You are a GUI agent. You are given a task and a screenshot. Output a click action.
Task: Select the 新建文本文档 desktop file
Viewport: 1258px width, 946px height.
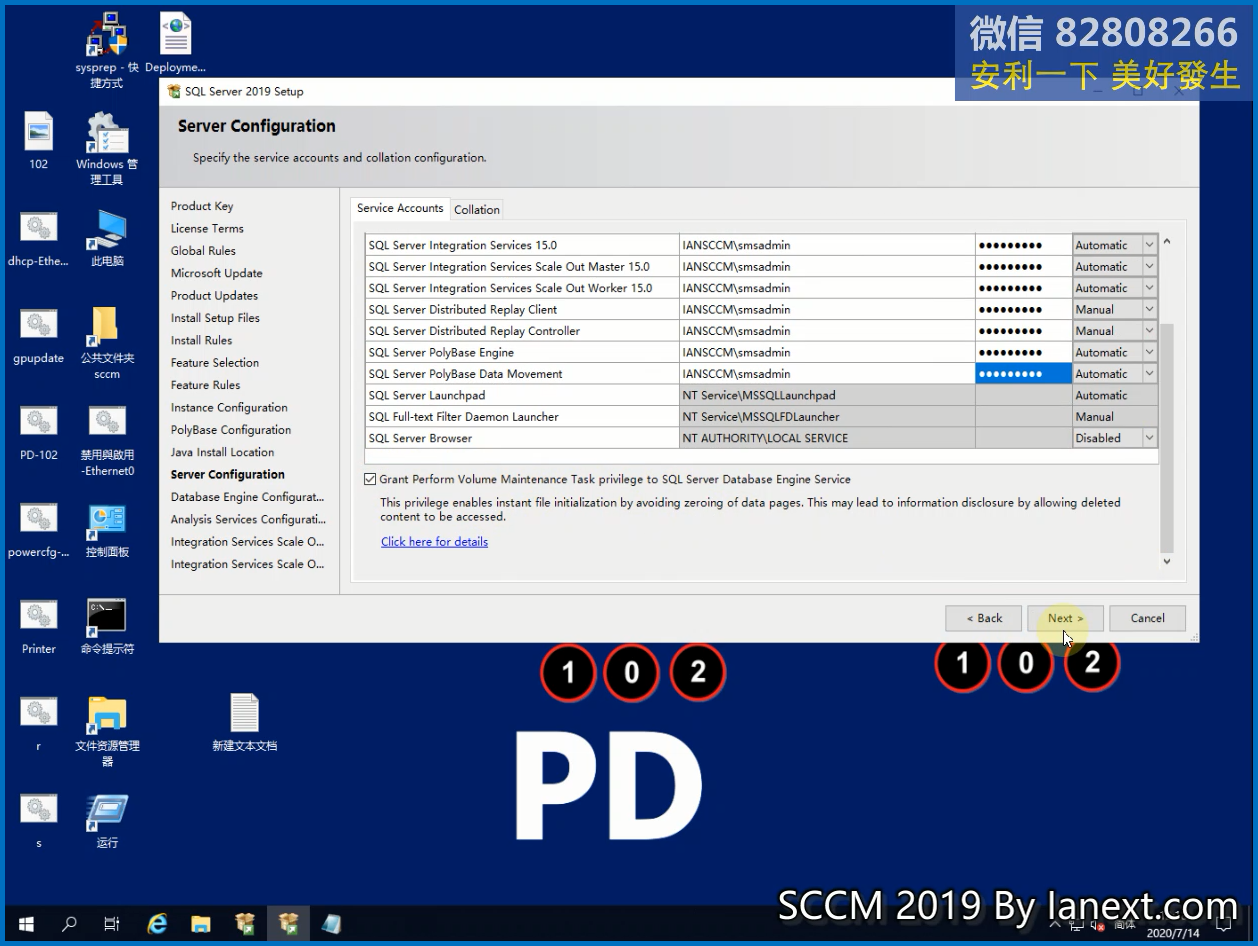point(244,722)
